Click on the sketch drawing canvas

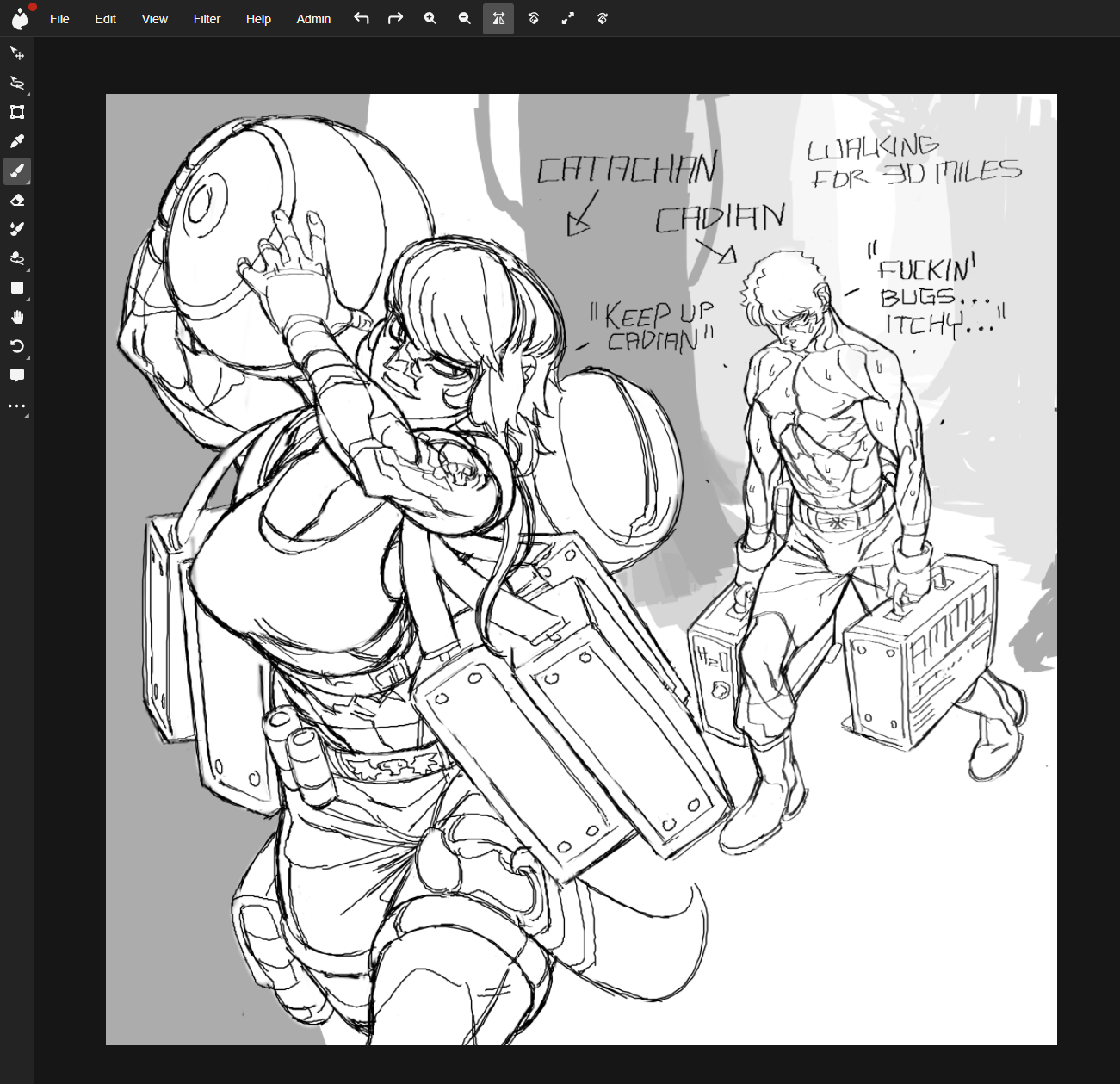tap(581, 569)
